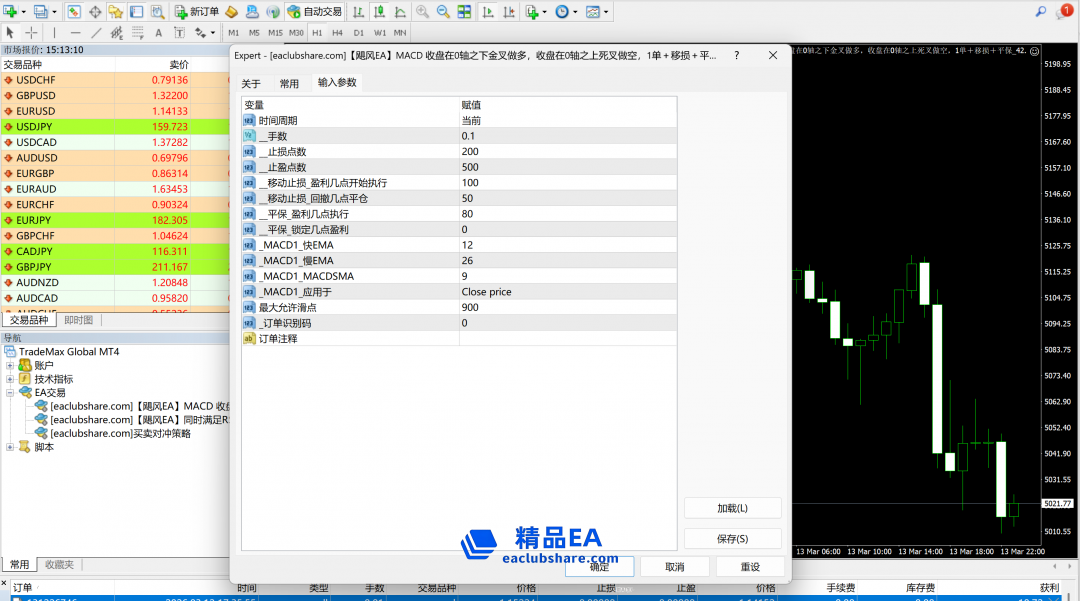Screen dimensions: 1080x601
Task: Switch to the 关于 tab in Expert dialog
Action: pyautogui.click(x=251, y=84)
